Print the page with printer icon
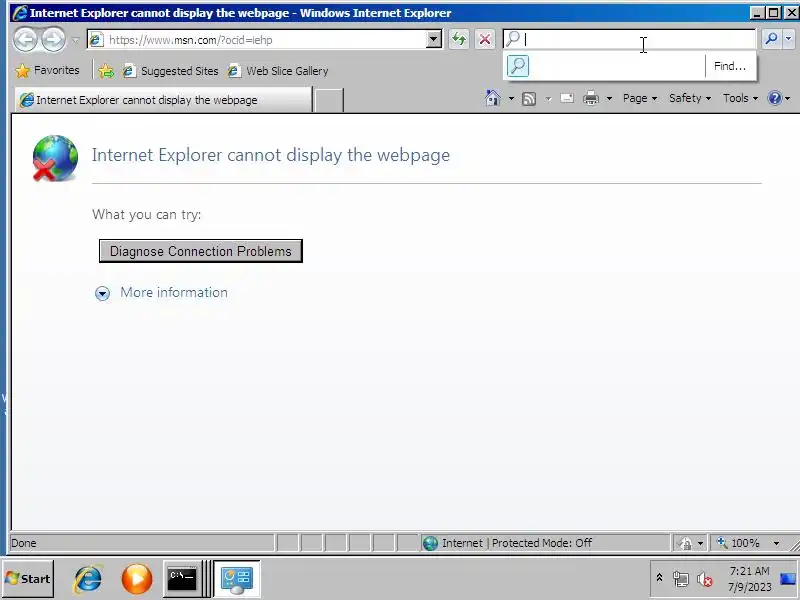 tap(591, 98)
